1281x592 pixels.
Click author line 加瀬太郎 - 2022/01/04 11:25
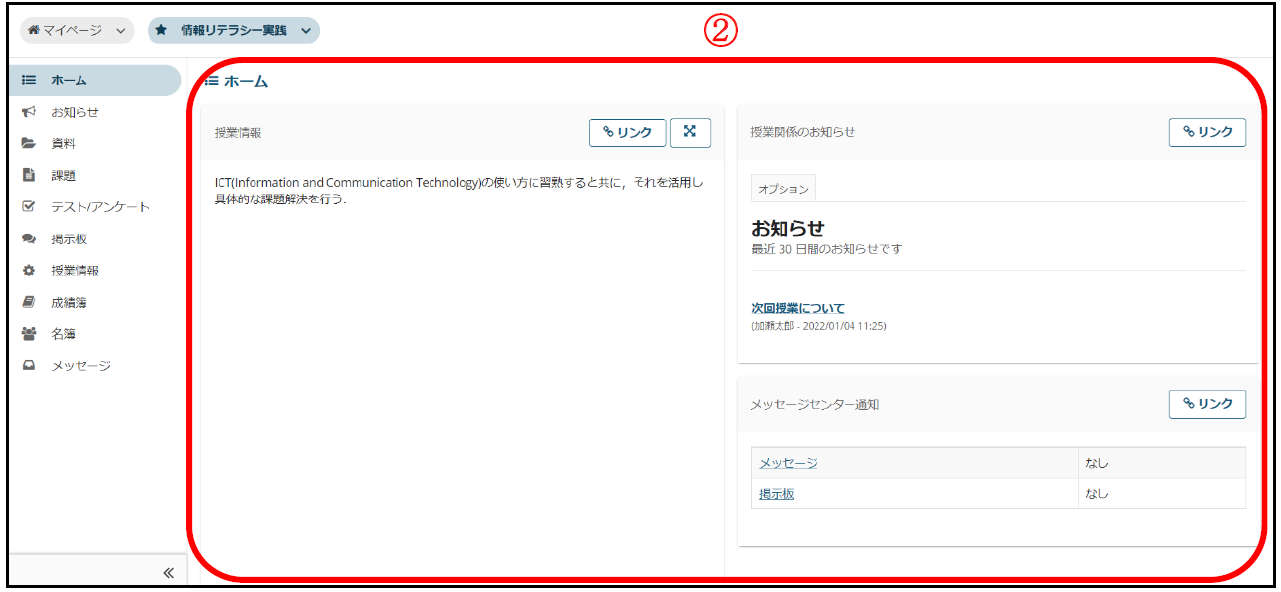pyautogui.click(x=819, y=326)
